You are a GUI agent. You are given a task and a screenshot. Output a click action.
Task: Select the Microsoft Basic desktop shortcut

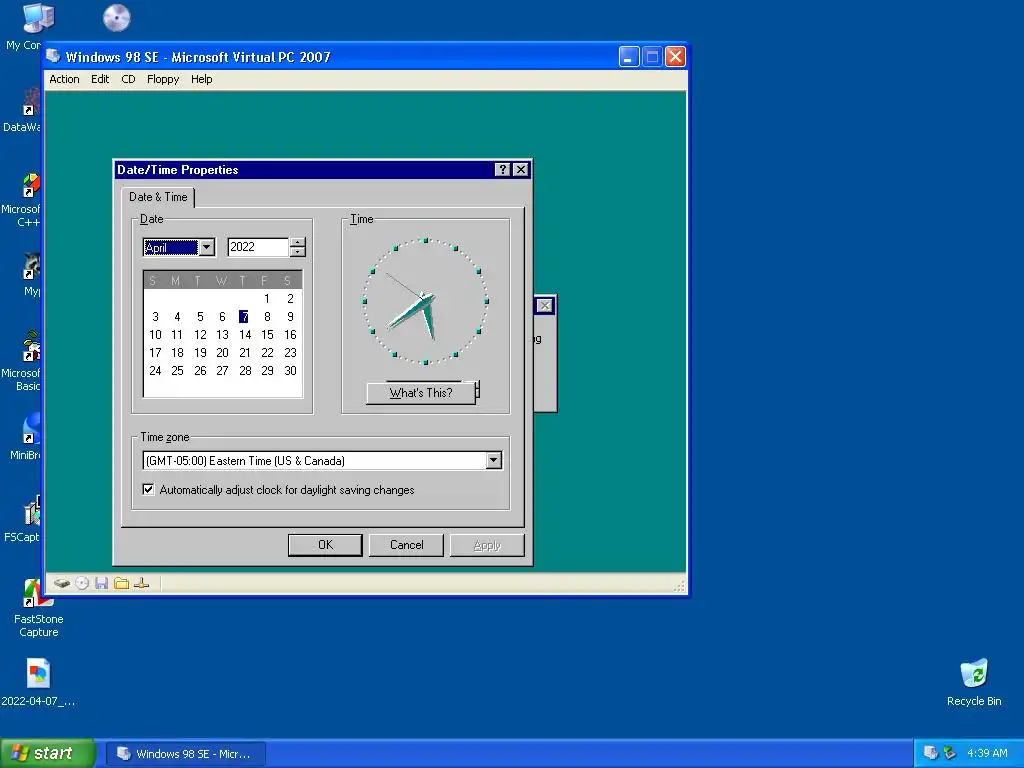(x=24, y=361)
